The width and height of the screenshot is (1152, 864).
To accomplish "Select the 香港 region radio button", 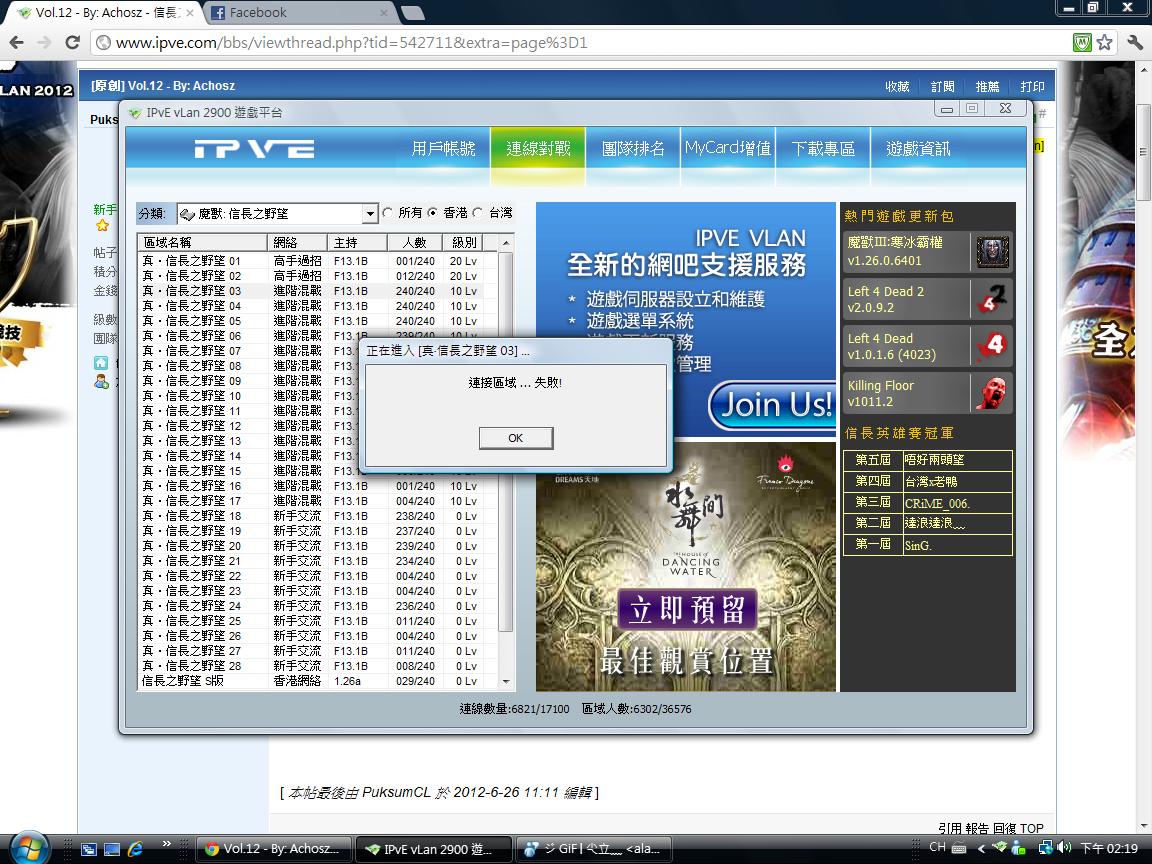I will [433, 213].
